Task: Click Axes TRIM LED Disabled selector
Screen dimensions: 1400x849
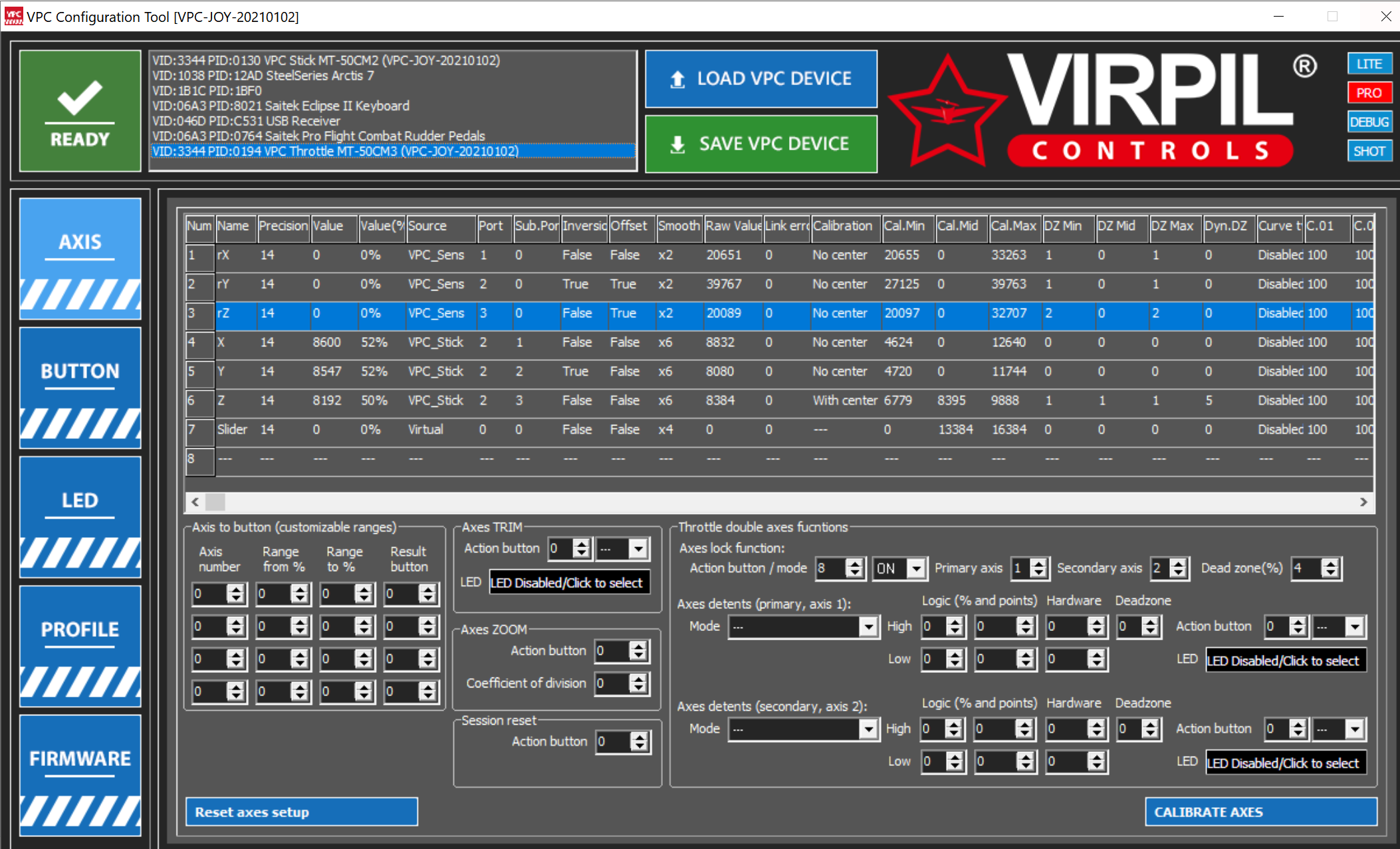Action: [x=569, y=583]
